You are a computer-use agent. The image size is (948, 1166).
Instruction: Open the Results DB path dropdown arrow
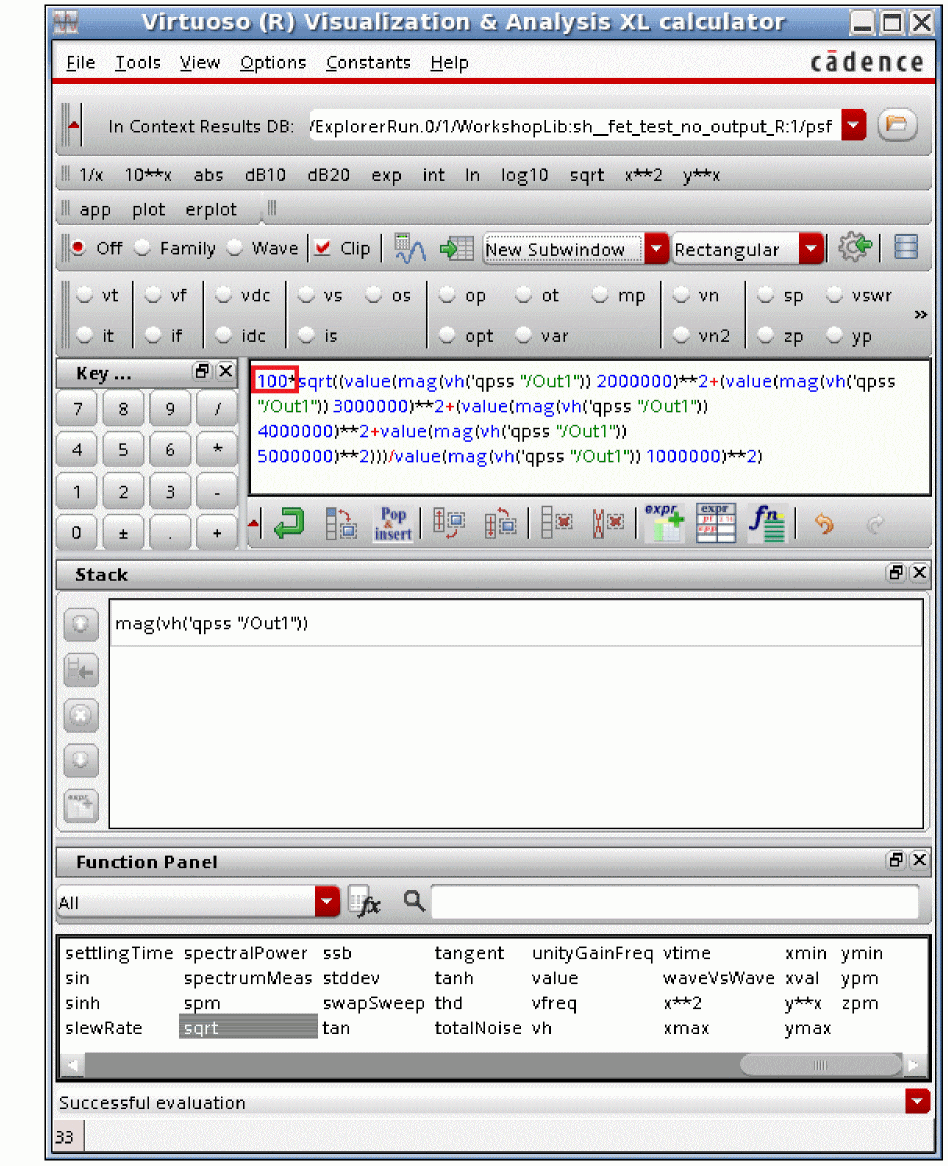[854, 125]
